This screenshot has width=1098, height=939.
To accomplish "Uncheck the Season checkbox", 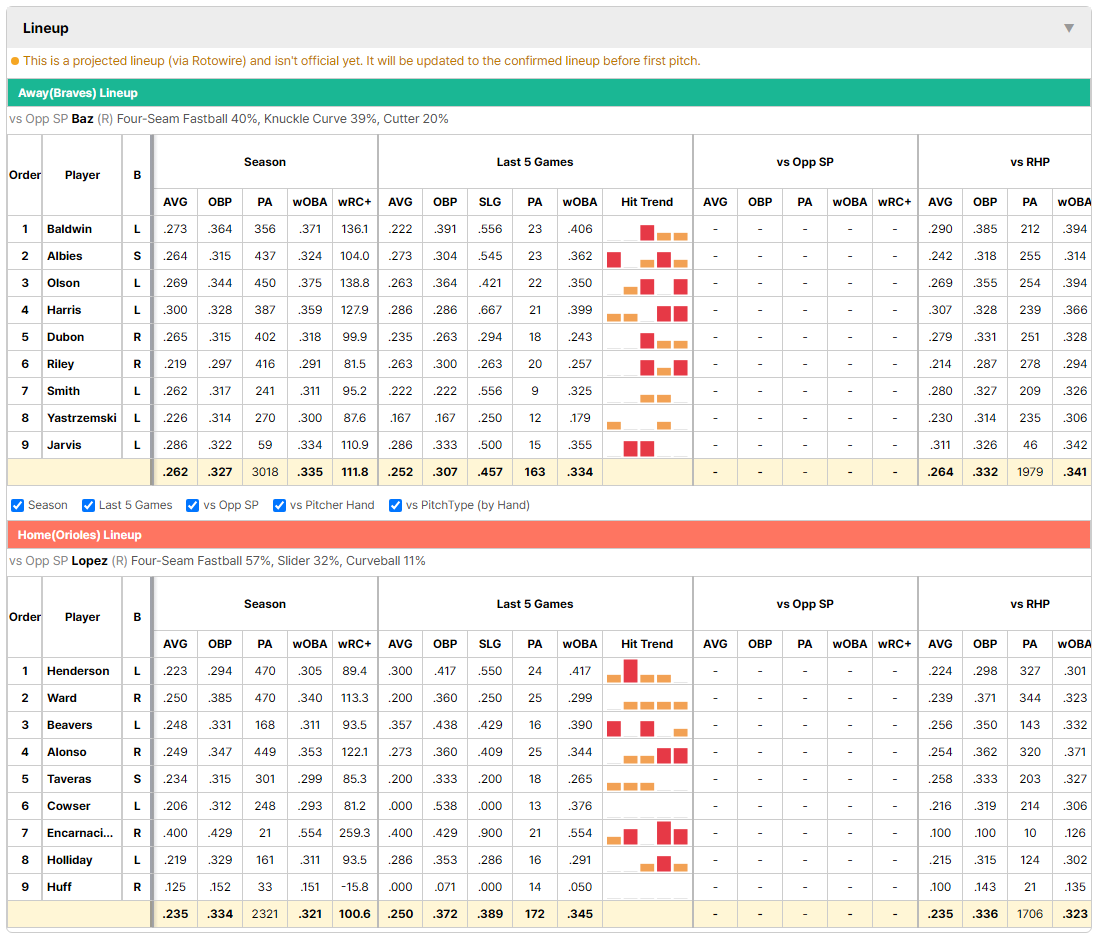I will tap(18, 505).
